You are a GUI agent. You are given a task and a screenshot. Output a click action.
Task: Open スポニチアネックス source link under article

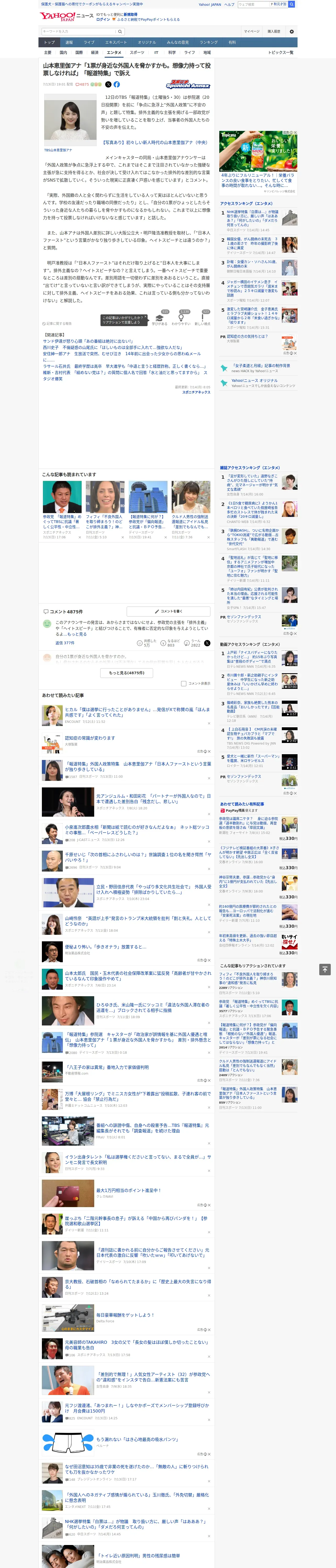[196, 392]
